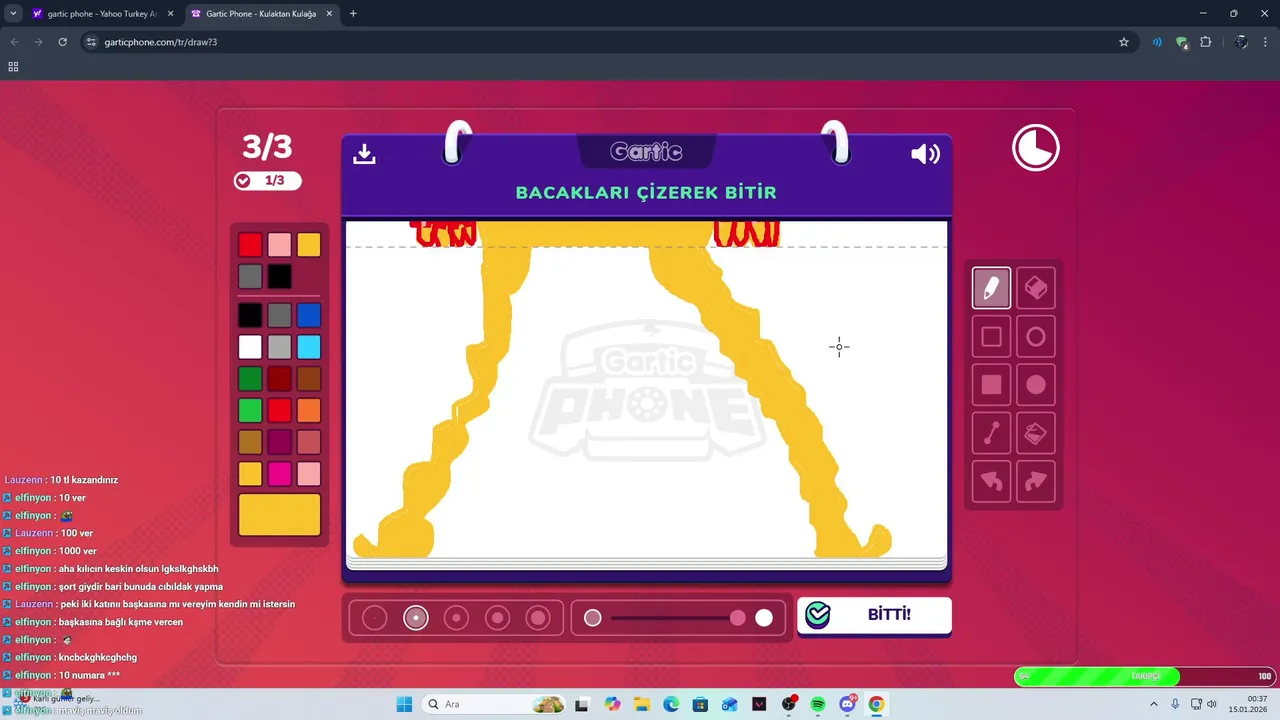Viewport: 1280px width, 720px height.
Task: Choose the hollow ellipse tool
Action: [1036, 337]
